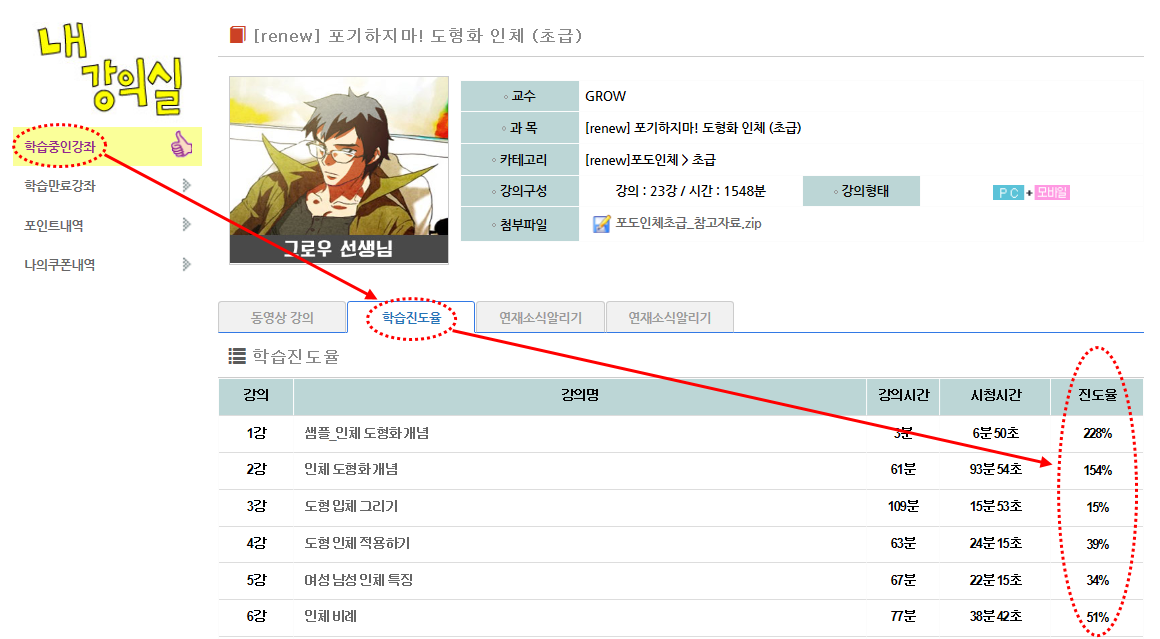1160x639 pixels.
Task: Open lecture 인체 도형화 개념 in row 2강
Action: tap(351, 470)
